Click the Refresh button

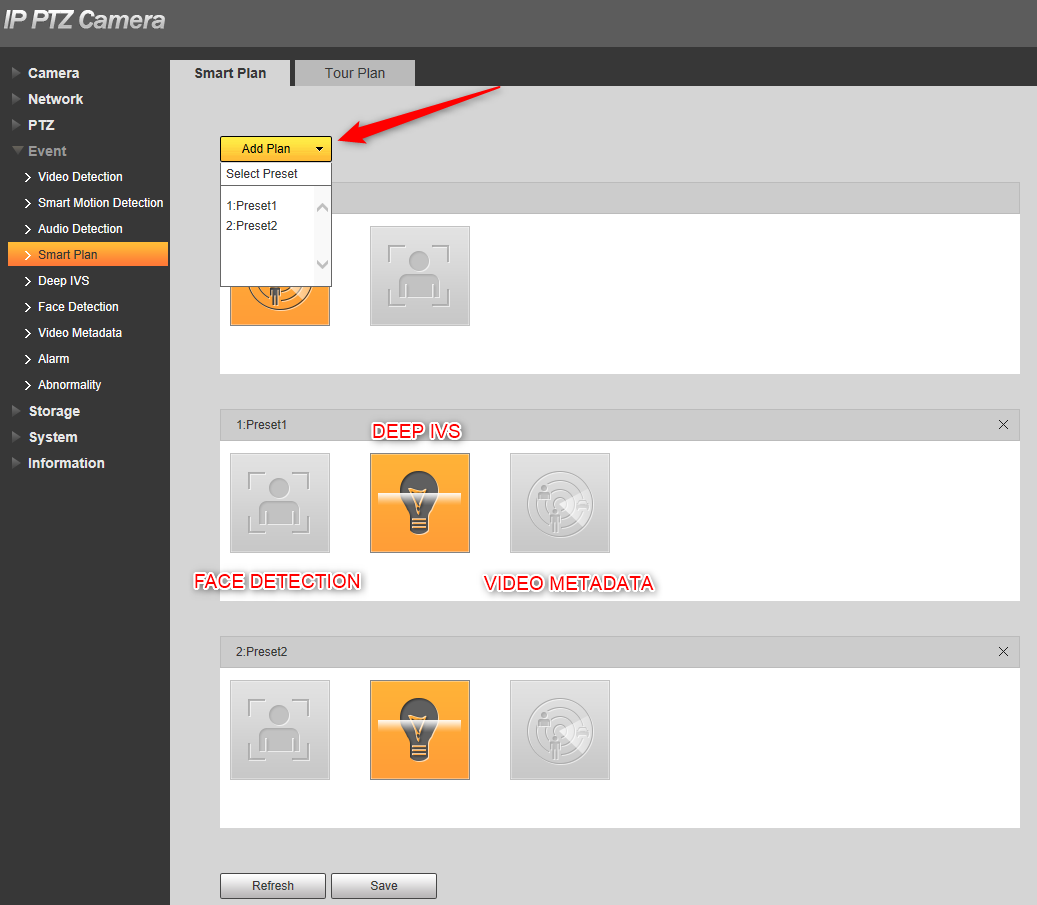pos(272,886)
